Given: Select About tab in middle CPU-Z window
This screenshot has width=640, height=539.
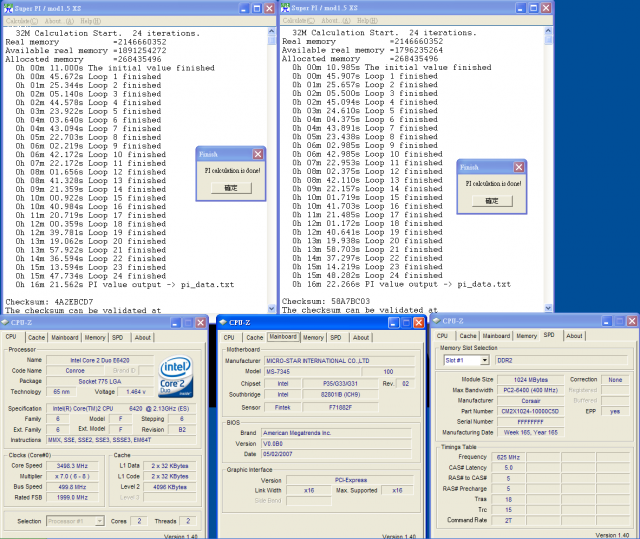Looking at the screenshot, I should [361, 337].
